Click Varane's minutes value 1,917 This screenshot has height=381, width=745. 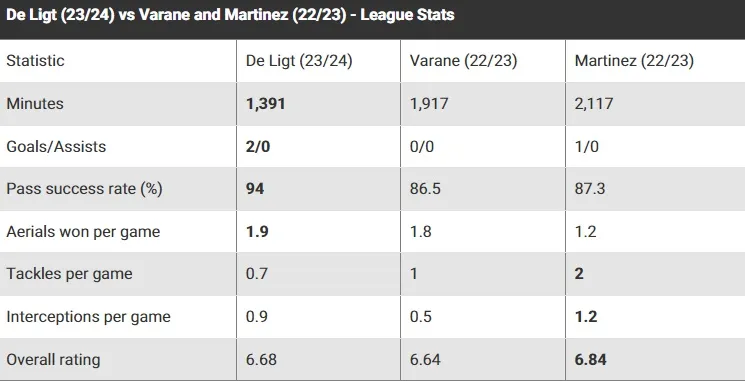click(x=429, y=104)
